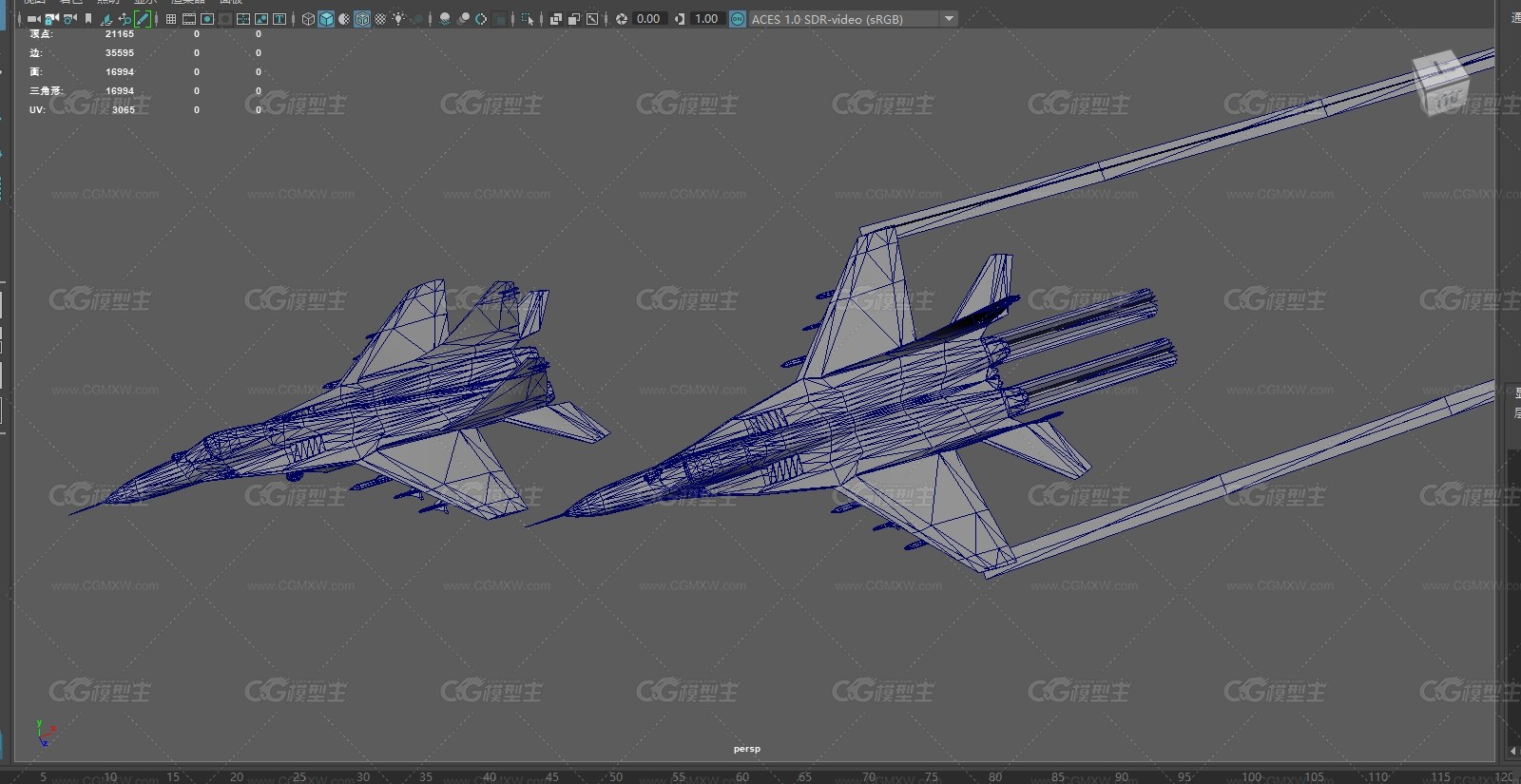Toggle the Lock Camera icon
The height and width of the screenshot is (784, 1521).
(51, 19)
